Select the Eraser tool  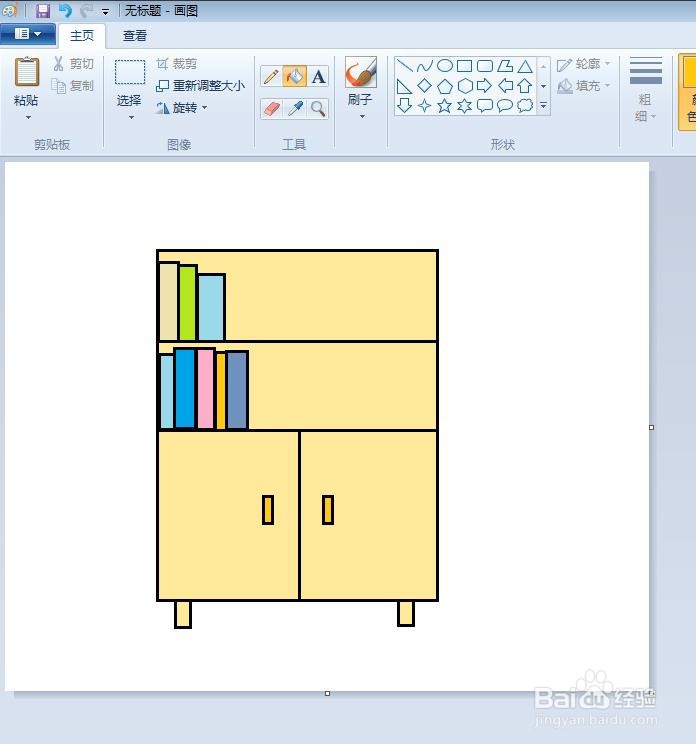[271, 109]
